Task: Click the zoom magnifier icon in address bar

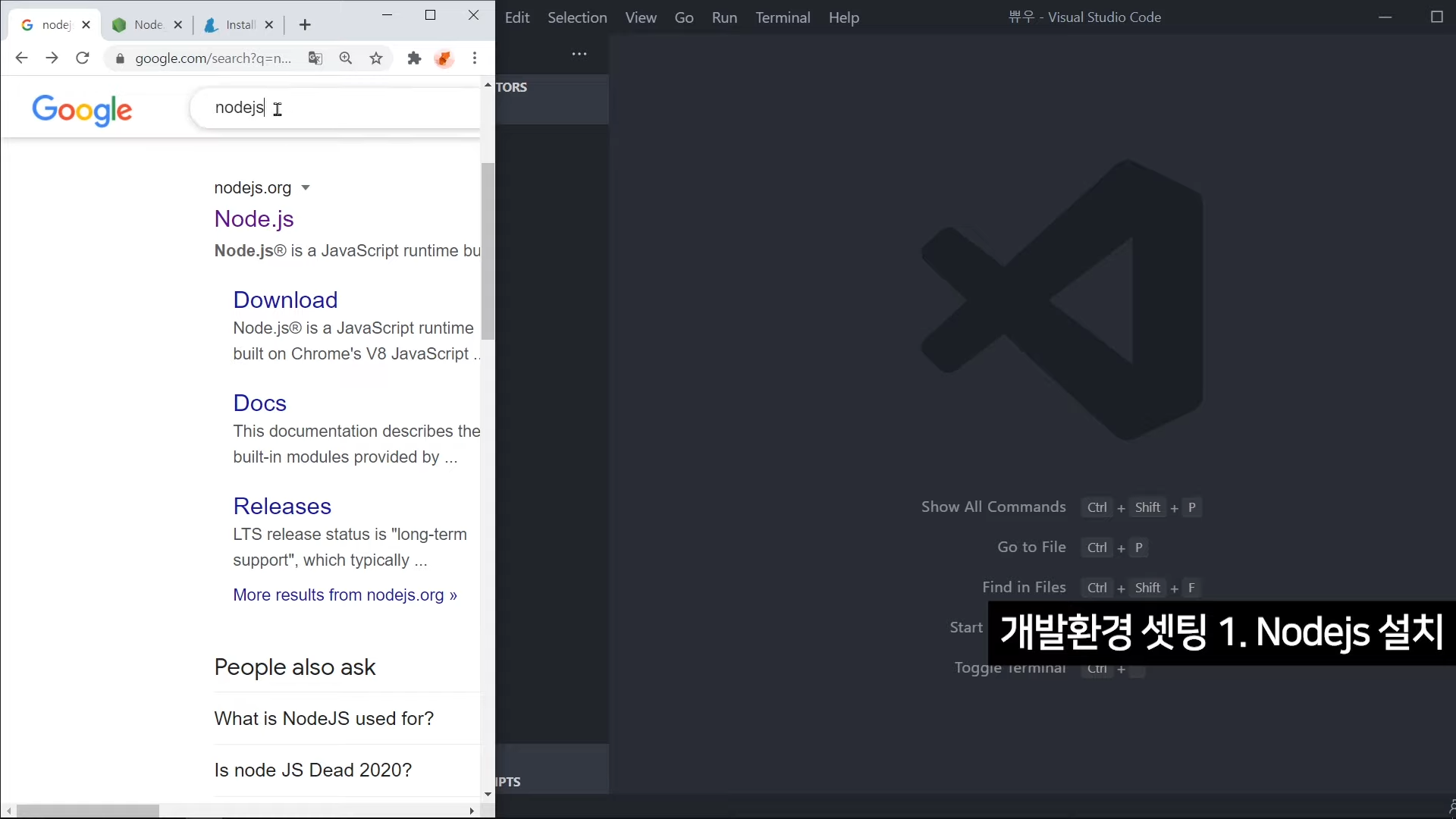Action: pyautogui.click(x=346, y=58)
